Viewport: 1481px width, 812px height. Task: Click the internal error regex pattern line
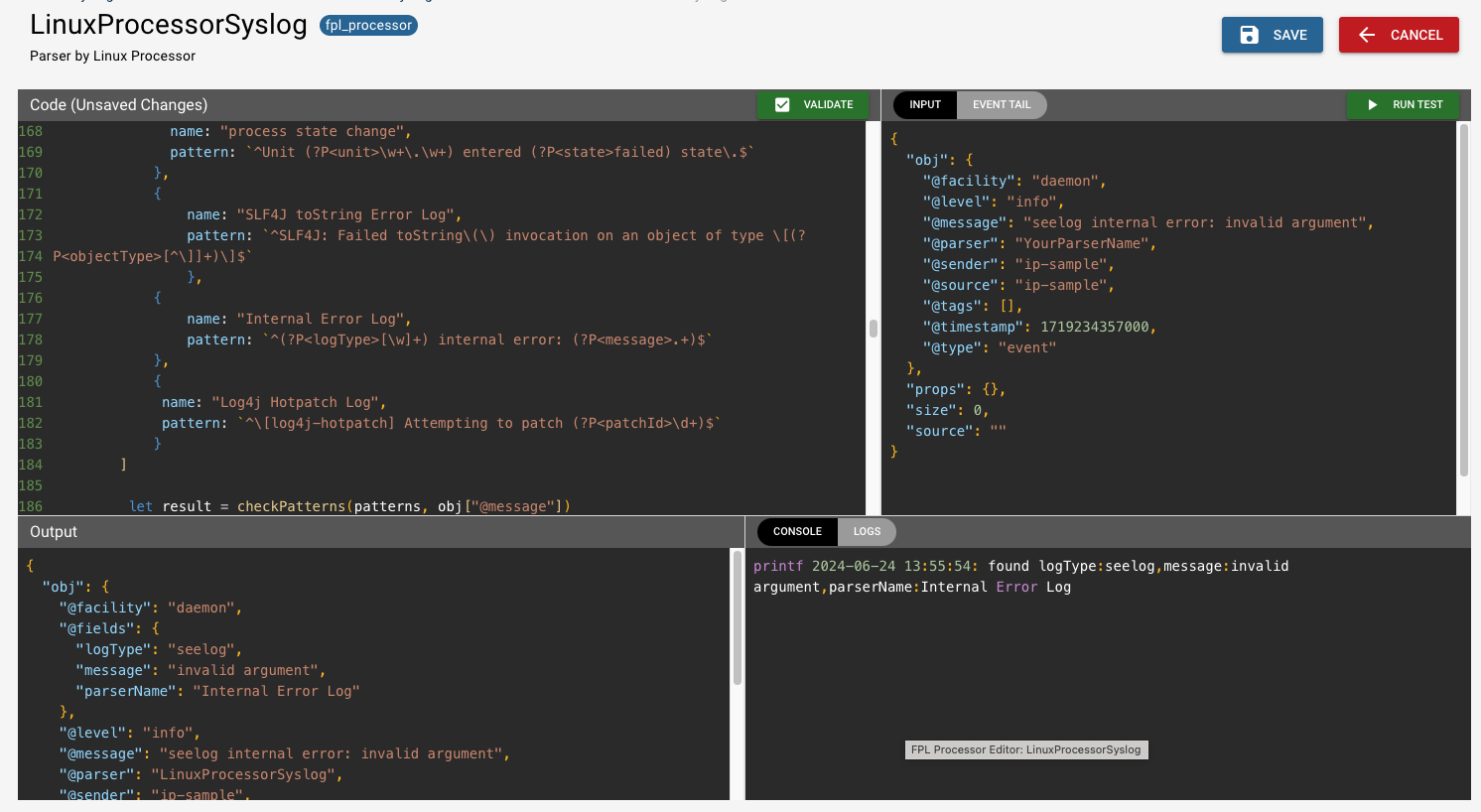point(450,339)
